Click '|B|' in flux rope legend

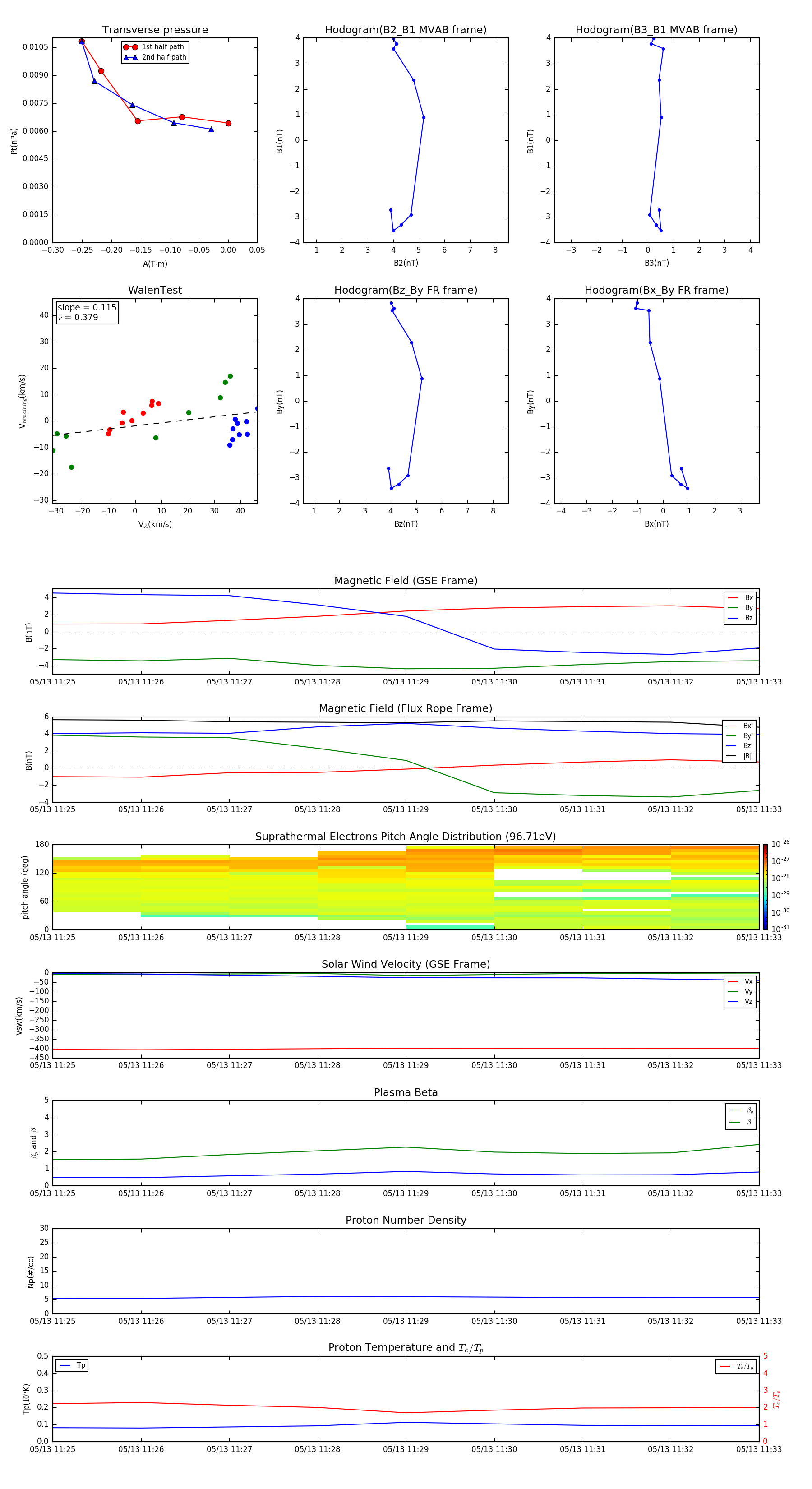[740, 756]
